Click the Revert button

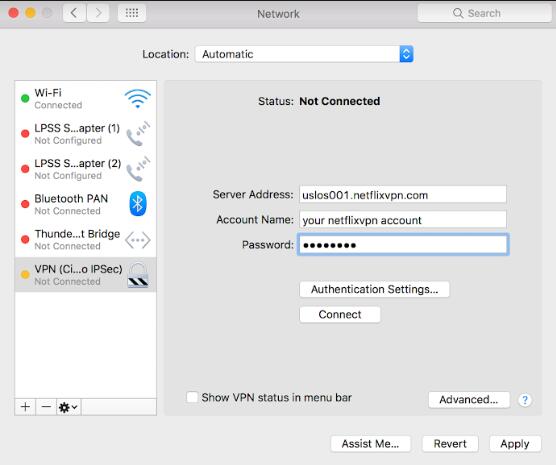tap(450, 444)
